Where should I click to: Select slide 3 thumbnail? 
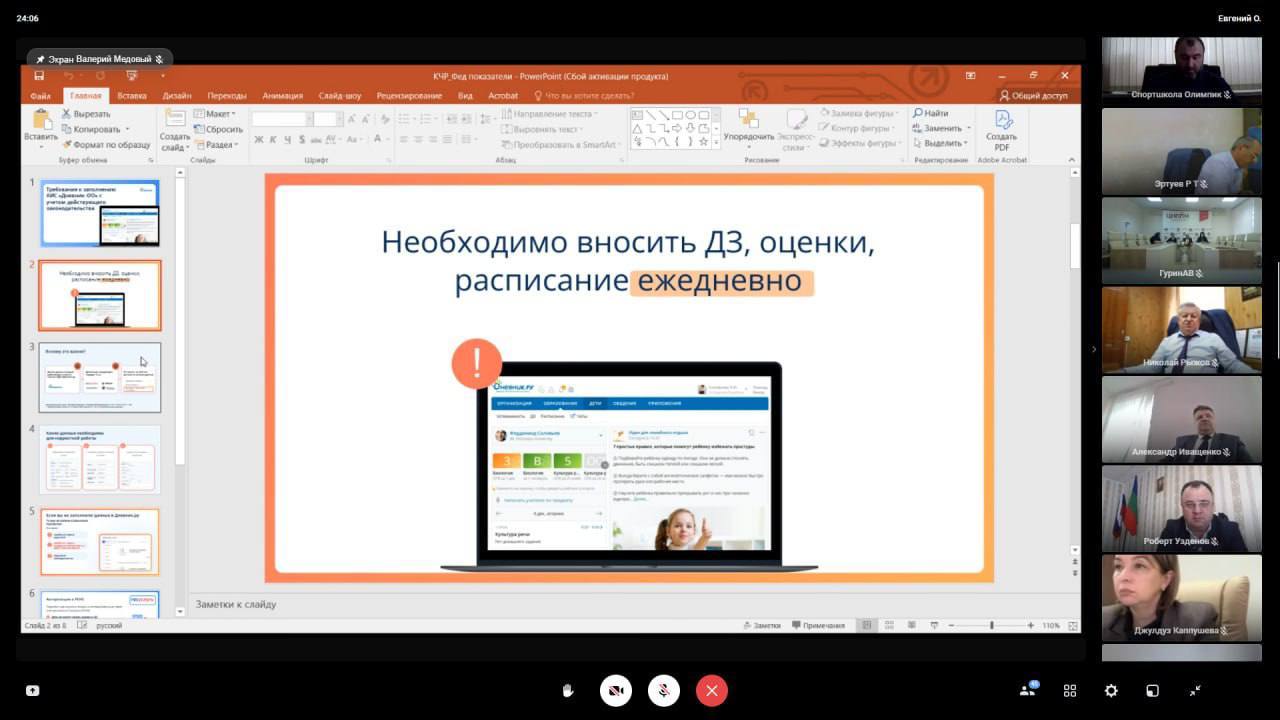(99, 377)
